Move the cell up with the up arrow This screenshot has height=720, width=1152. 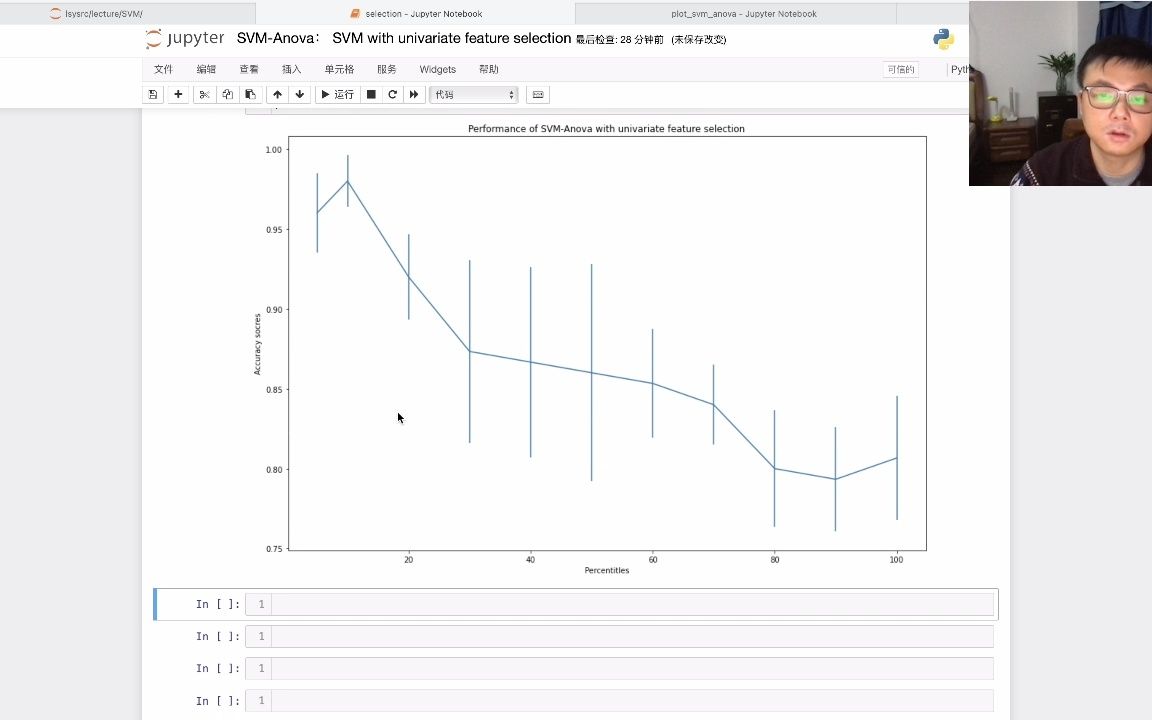(277, 94)
